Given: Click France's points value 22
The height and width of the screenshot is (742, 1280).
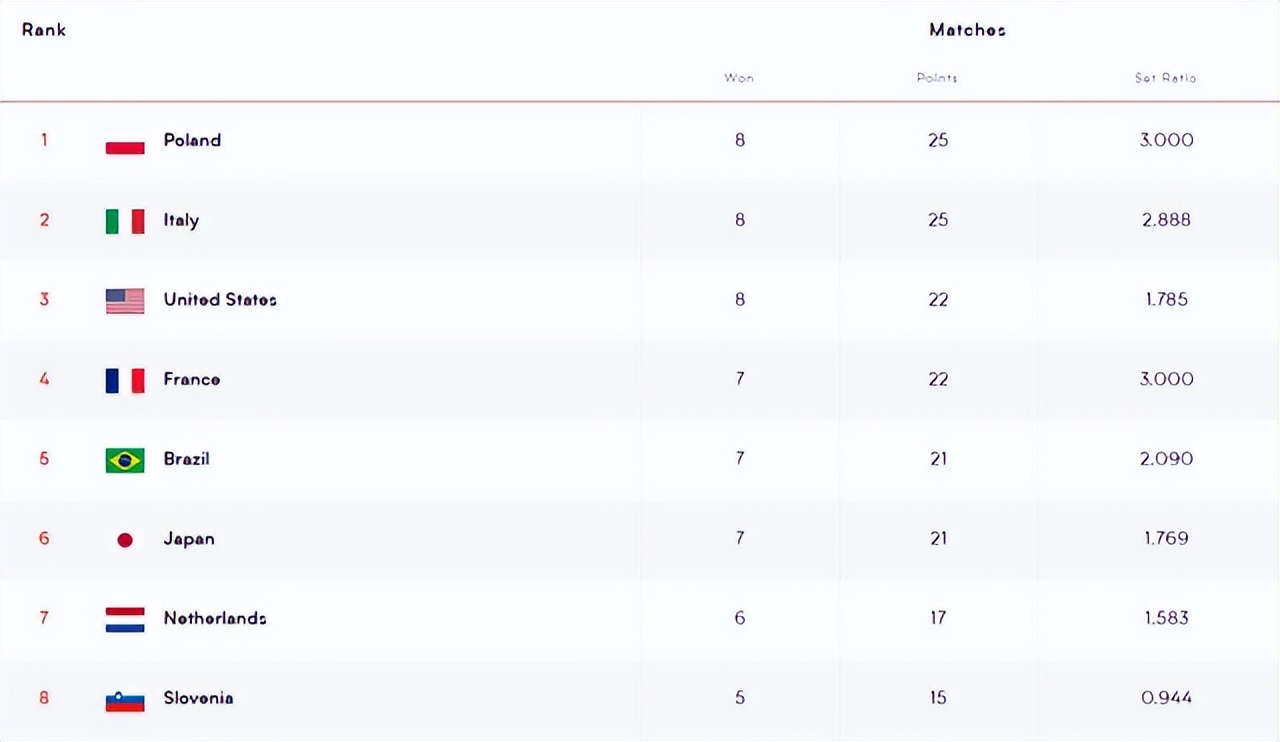Looking at the screenshot, I should (938, 379).
